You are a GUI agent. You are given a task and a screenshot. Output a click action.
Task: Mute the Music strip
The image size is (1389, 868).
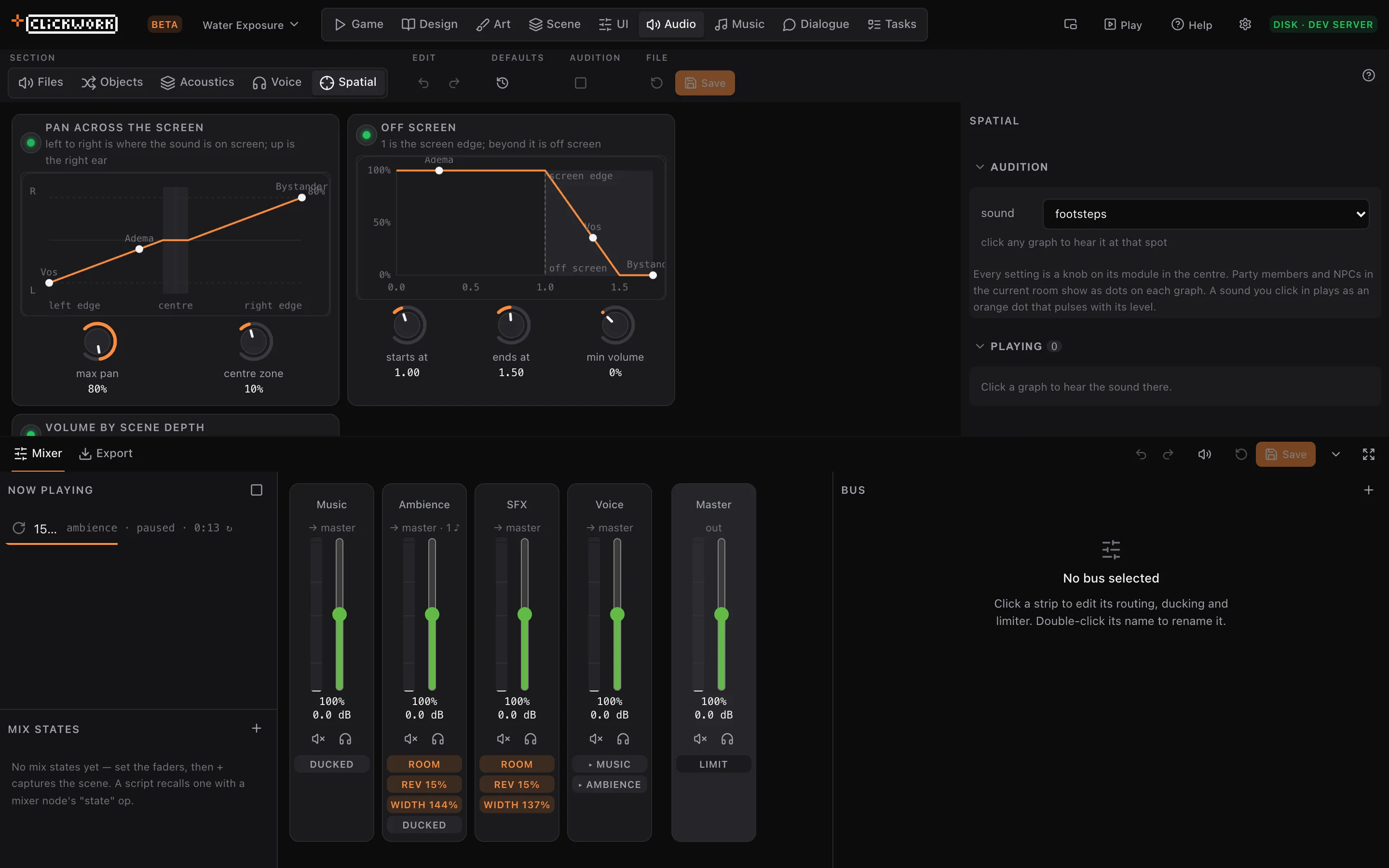(x=318, y=739)
